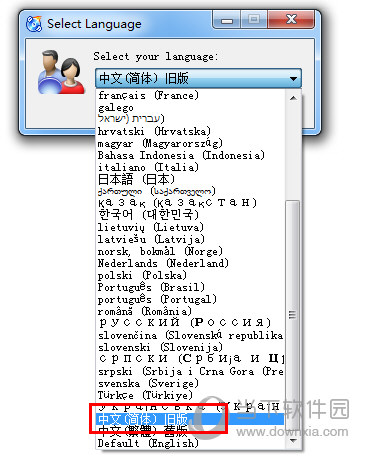Choose Türkçe (Türkiye) language
This screenshot has width=373, height=461.
tap(191, 395)
